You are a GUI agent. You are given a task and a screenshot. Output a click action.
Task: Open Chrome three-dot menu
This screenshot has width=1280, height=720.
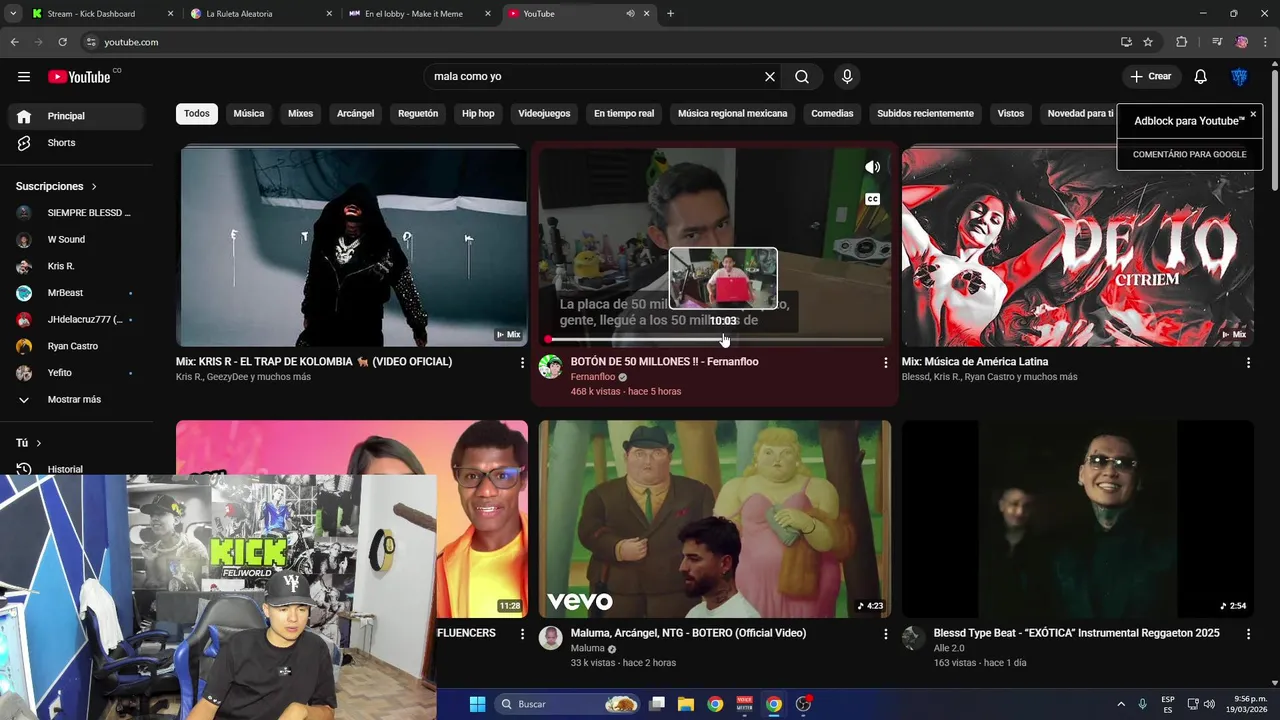tap(1265, 42)
